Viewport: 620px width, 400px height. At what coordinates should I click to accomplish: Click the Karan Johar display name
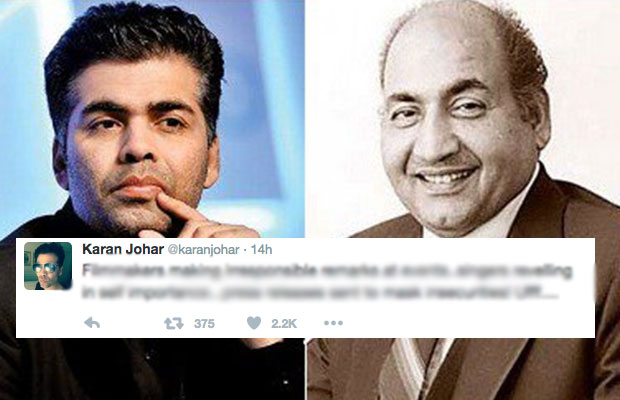pyautogui.click(x=123, y=249)
